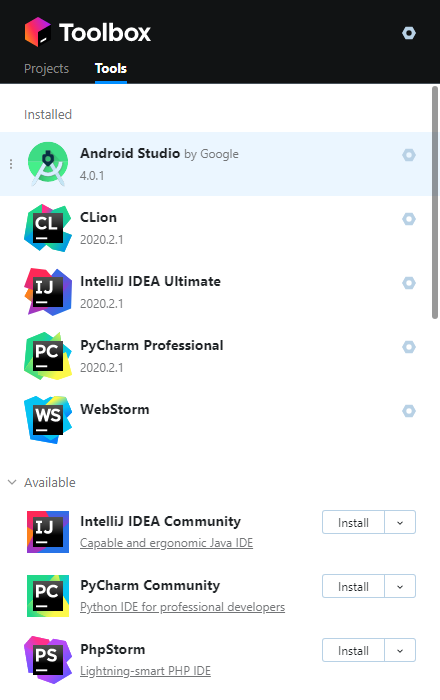Viewport: 440px width, 700px height.
Task: Open WebStorm's settings hexagon
Action: pos(409,411)
